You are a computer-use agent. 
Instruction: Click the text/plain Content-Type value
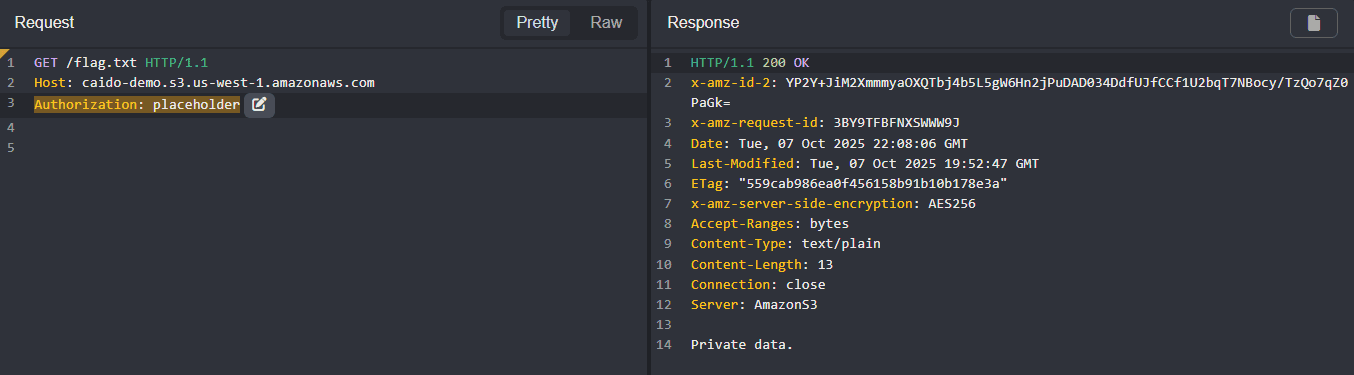click(x=840, y=244)
